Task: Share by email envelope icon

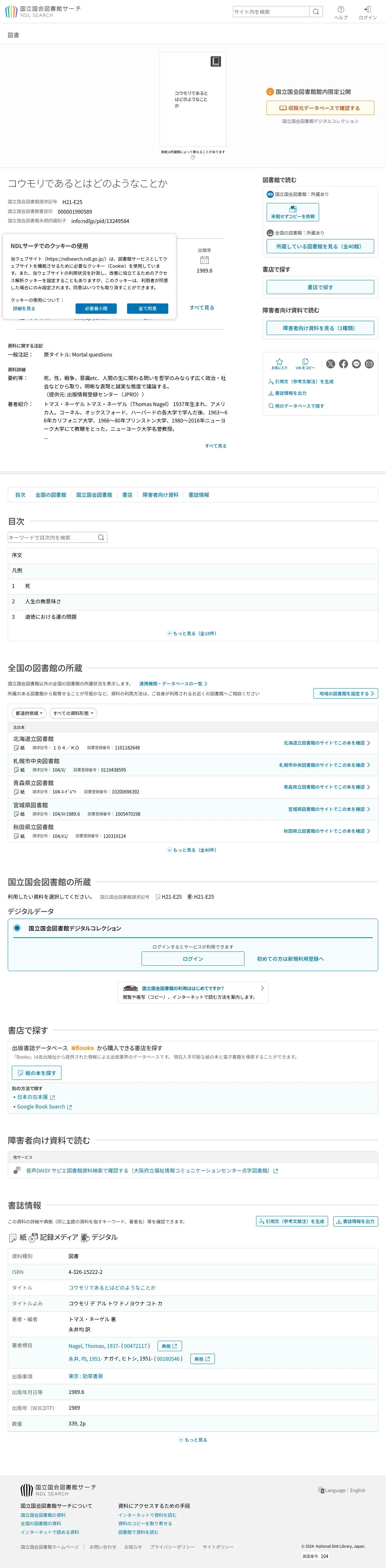Action: pyautogui.click(x=369, y=364)
